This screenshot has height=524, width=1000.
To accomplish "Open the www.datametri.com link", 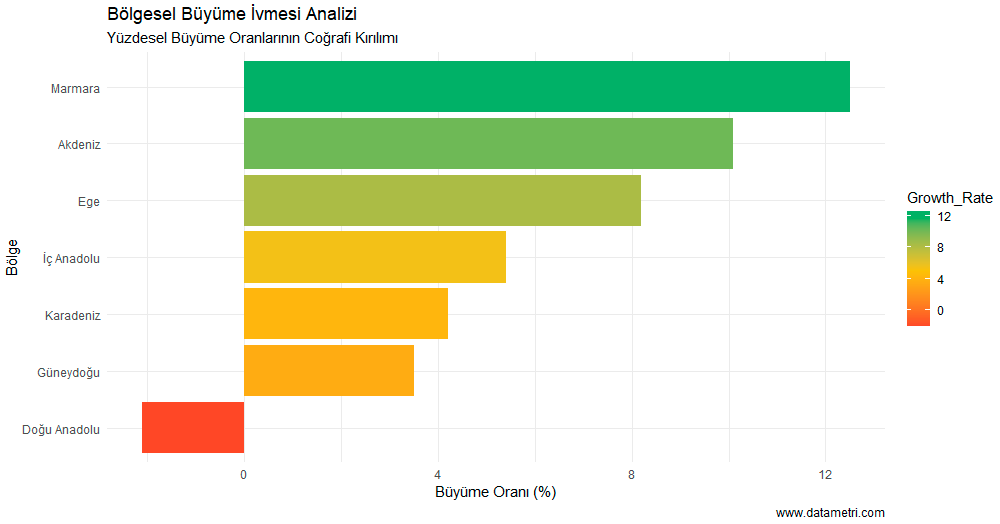I will [x=830, y=513].
